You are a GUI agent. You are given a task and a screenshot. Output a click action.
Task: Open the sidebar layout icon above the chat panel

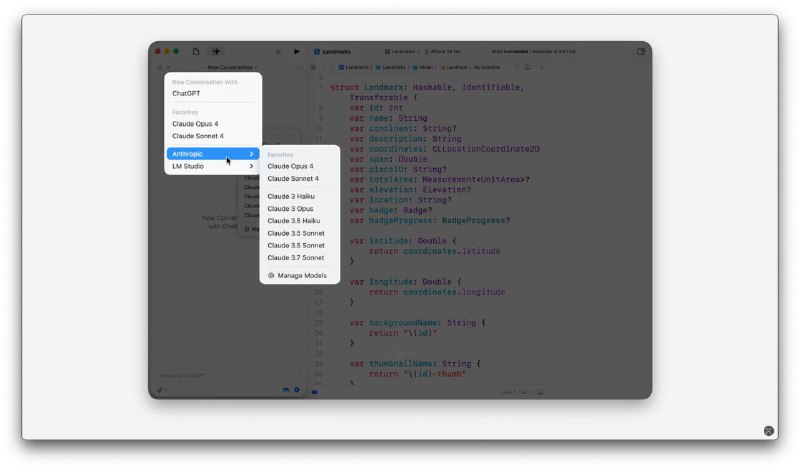160,67
